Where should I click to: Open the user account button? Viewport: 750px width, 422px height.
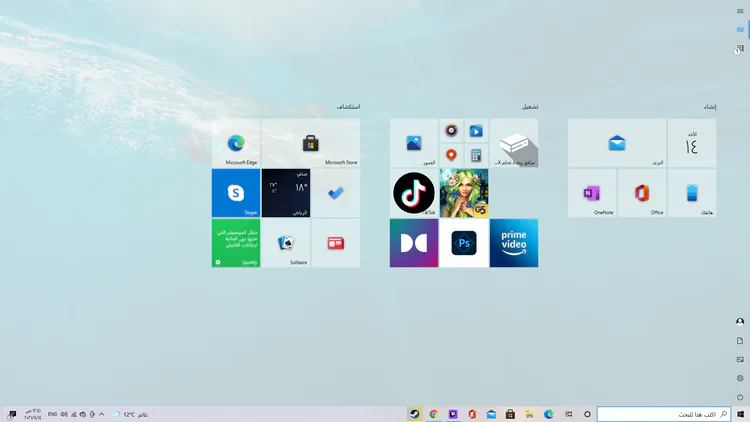pos(740,322)
